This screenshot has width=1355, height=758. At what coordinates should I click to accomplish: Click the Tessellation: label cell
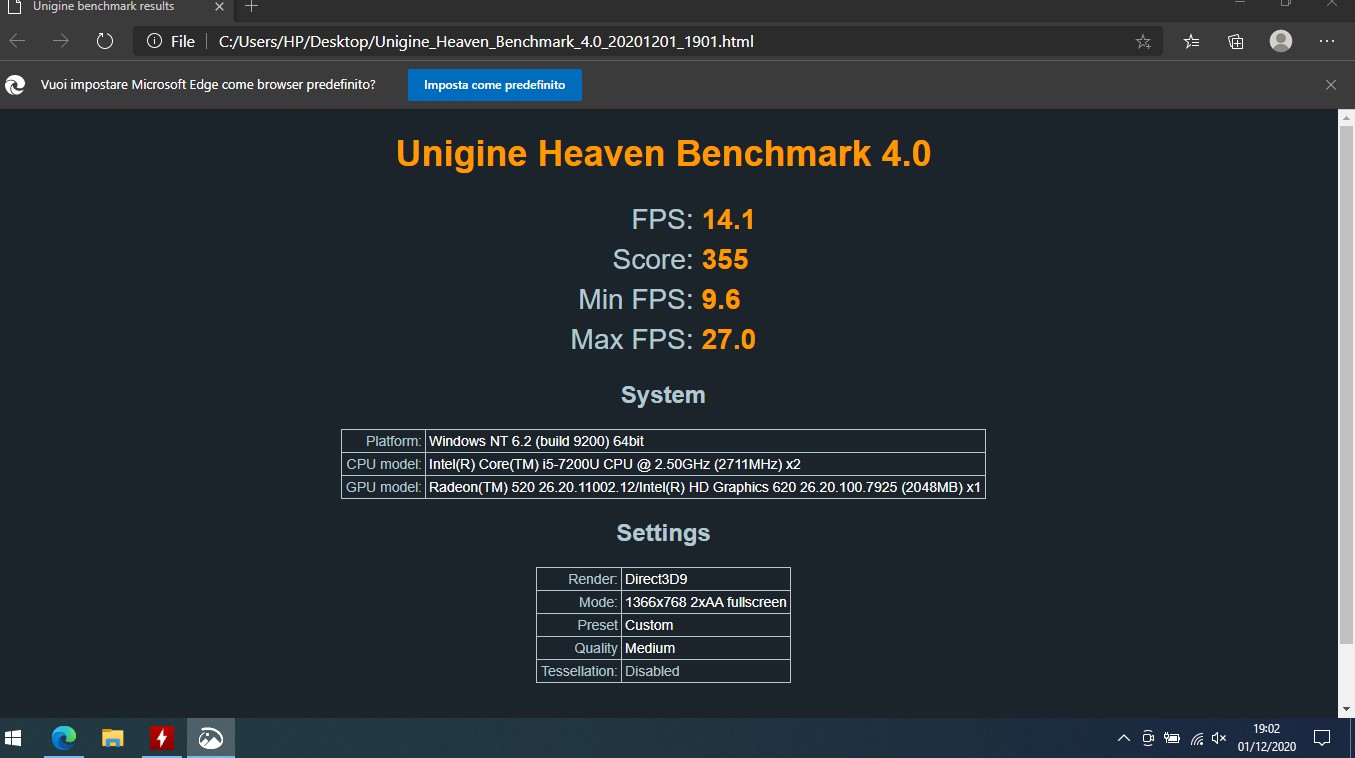coord(579,671)
